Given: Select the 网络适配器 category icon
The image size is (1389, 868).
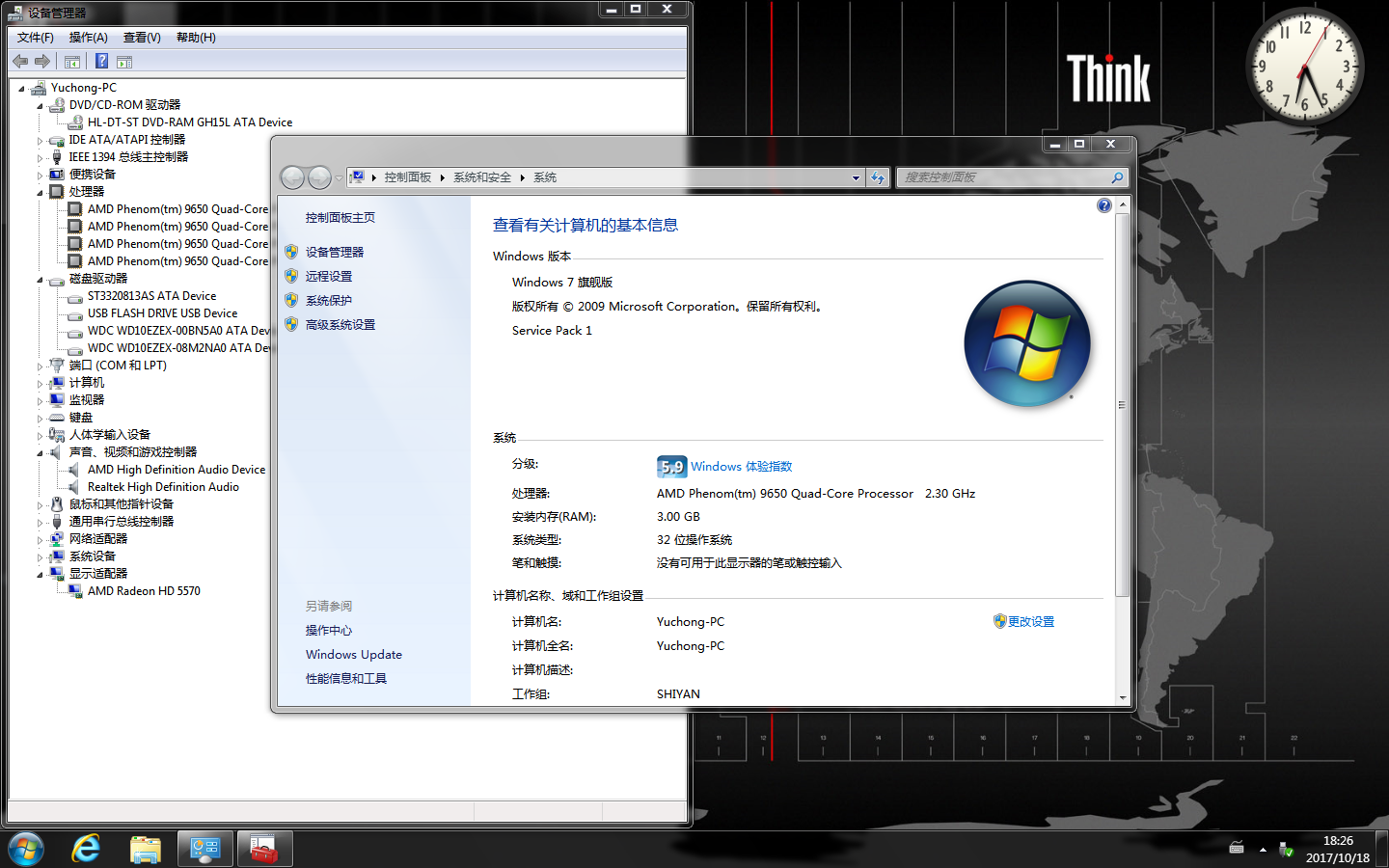Looking at the screenshot, I should tap(57, 539).
